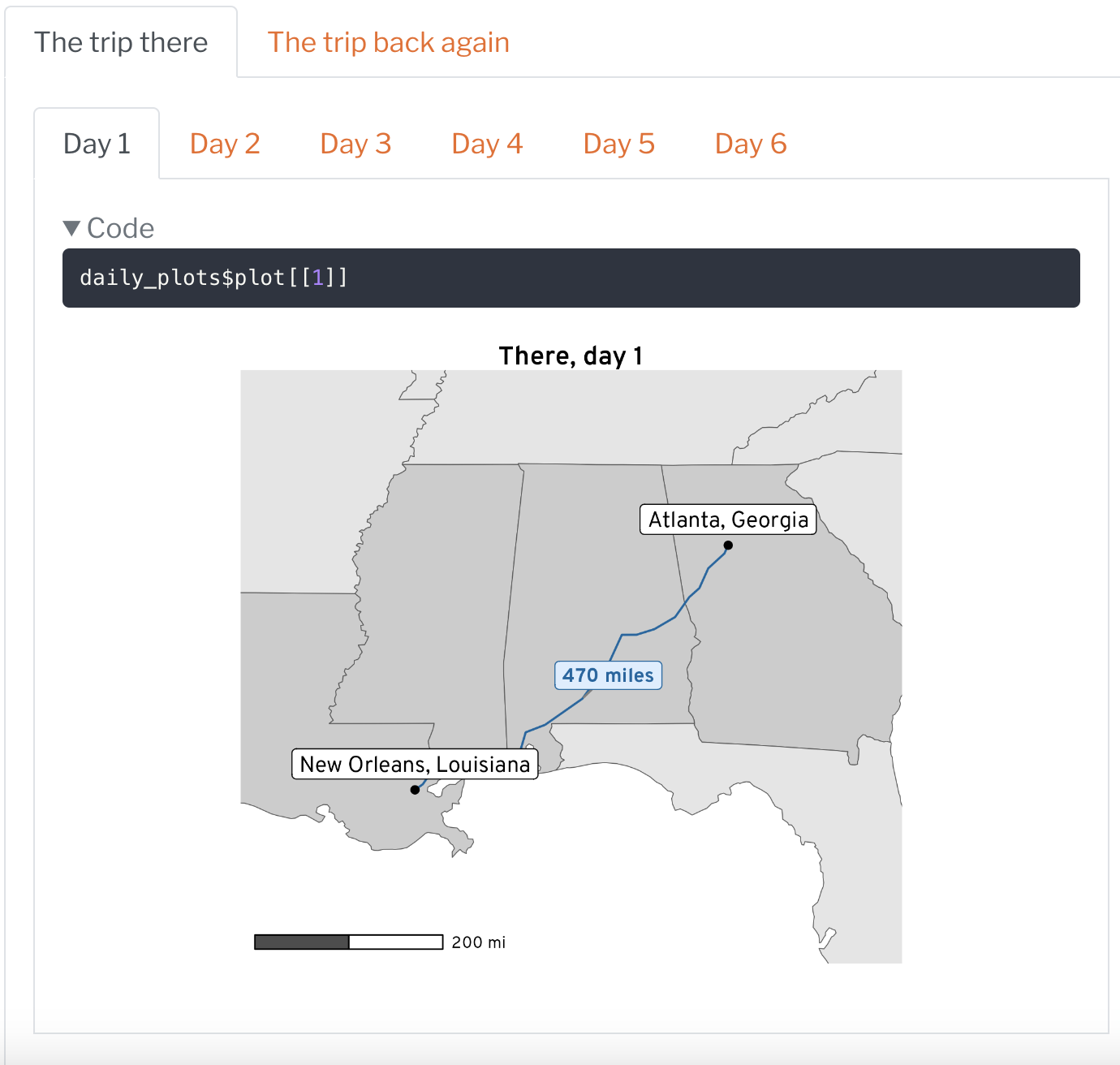Screen dimensions: 1120x1065
Task: Click the purple index number in code
Action: click(318, 278)
